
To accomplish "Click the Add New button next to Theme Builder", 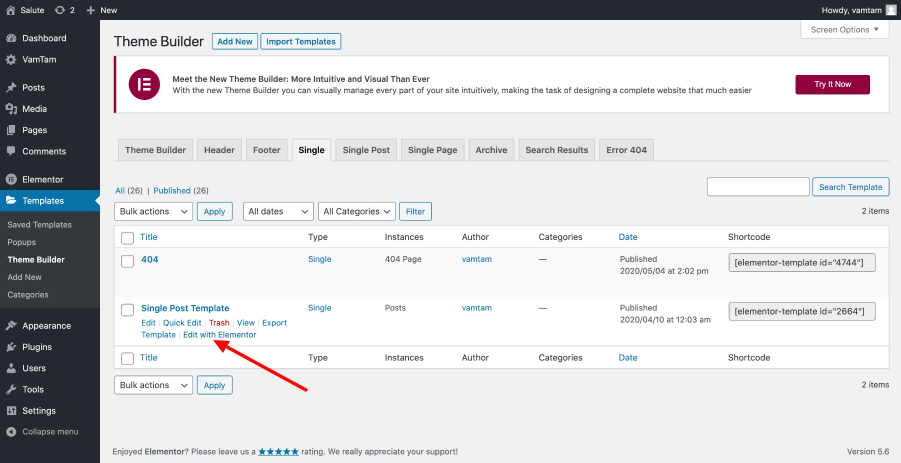I will (235, 41).
